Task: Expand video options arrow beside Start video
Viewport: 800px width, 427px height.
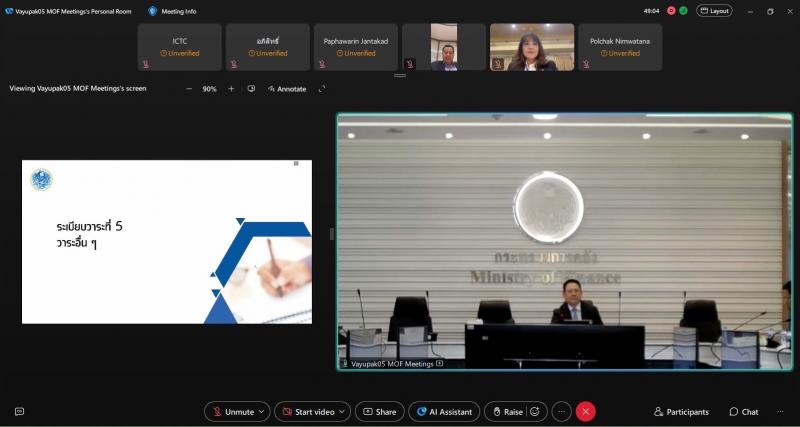Action: click(342, 412)
